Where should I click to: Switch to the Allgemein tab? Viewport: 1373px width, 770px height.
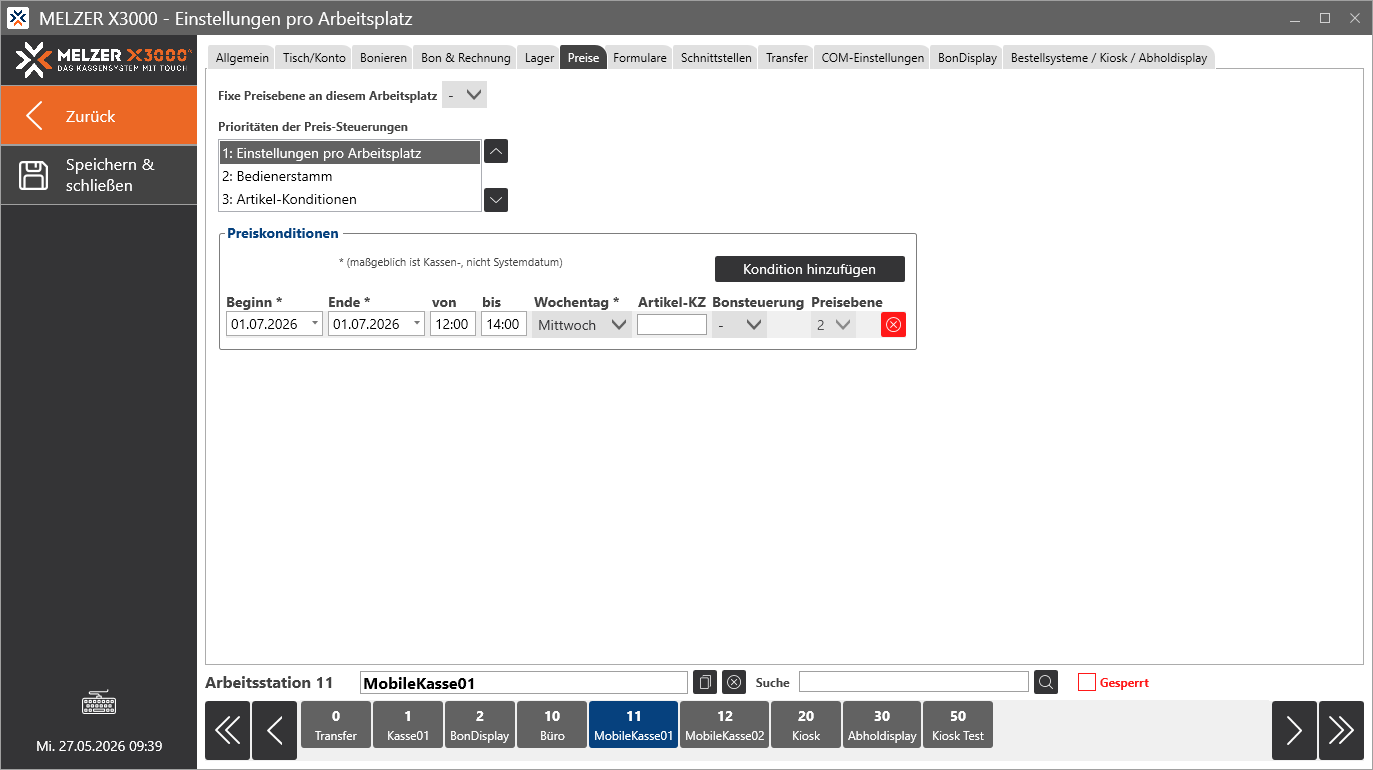pyautogui.click(x=242, y=58)
